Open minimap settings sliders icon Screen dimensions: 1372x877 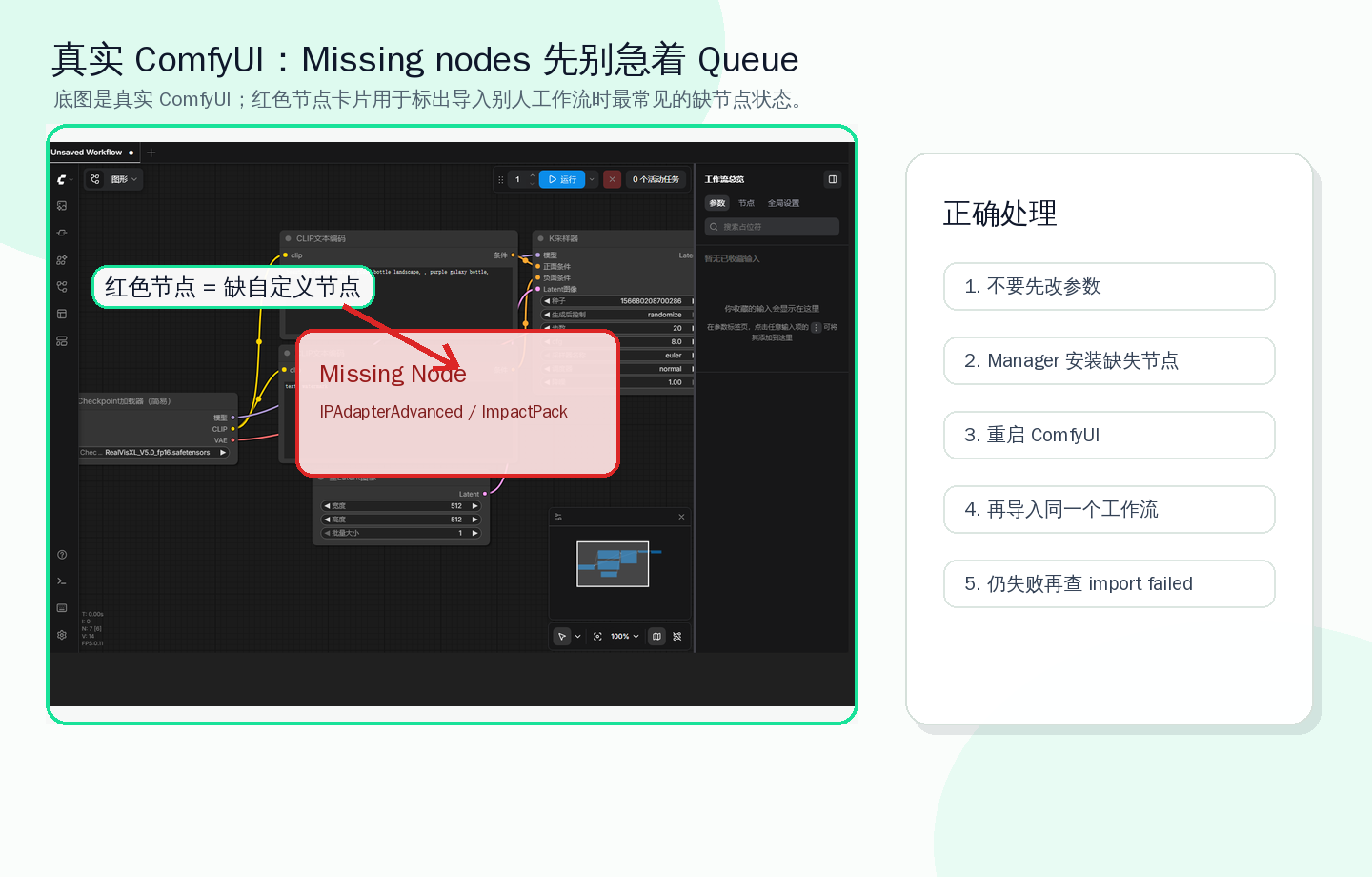[558, 517]
